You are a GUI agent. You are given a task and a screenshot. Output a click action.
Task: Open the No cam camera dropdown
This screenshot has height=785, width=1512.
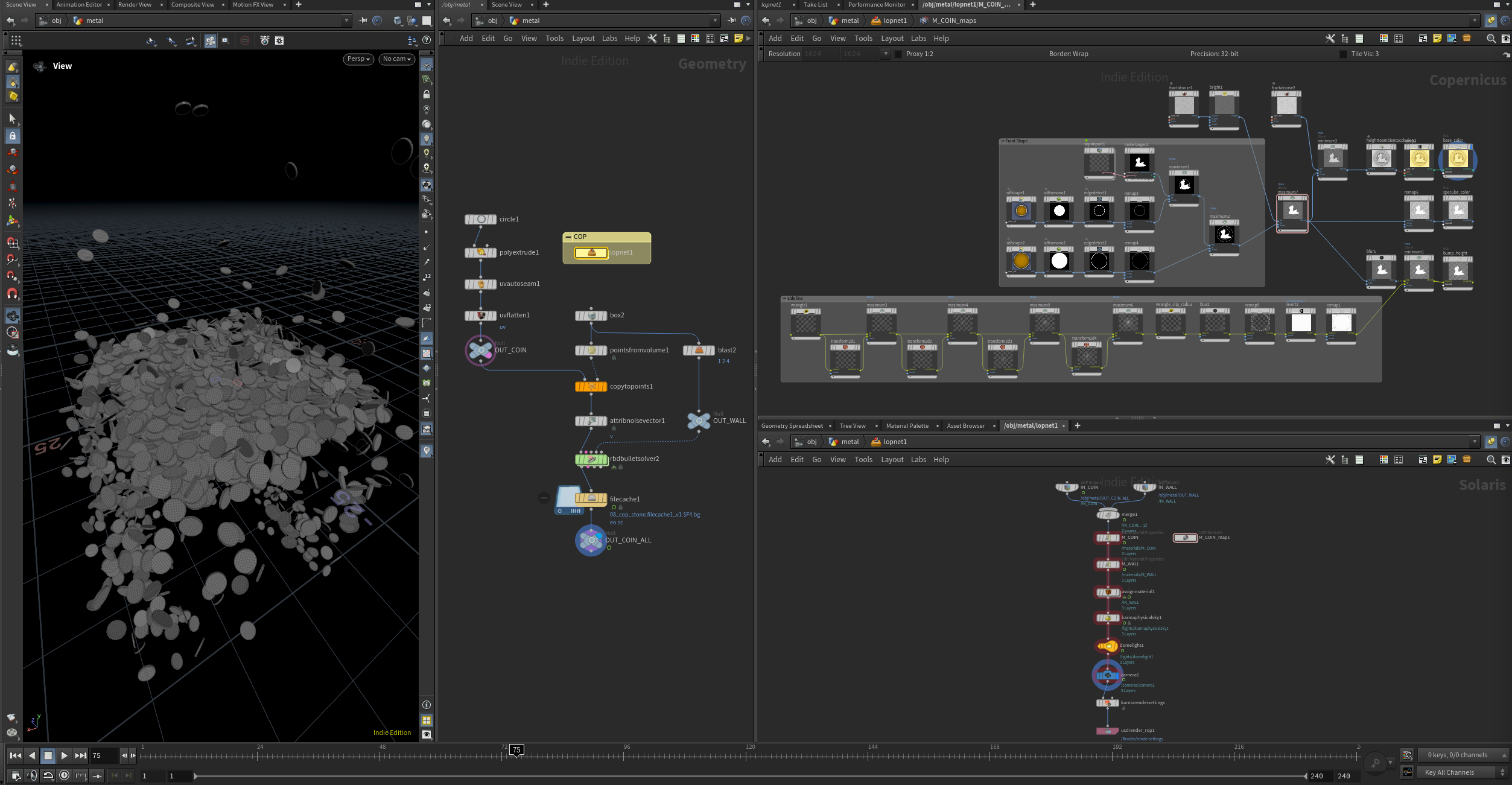pos(396,59)
